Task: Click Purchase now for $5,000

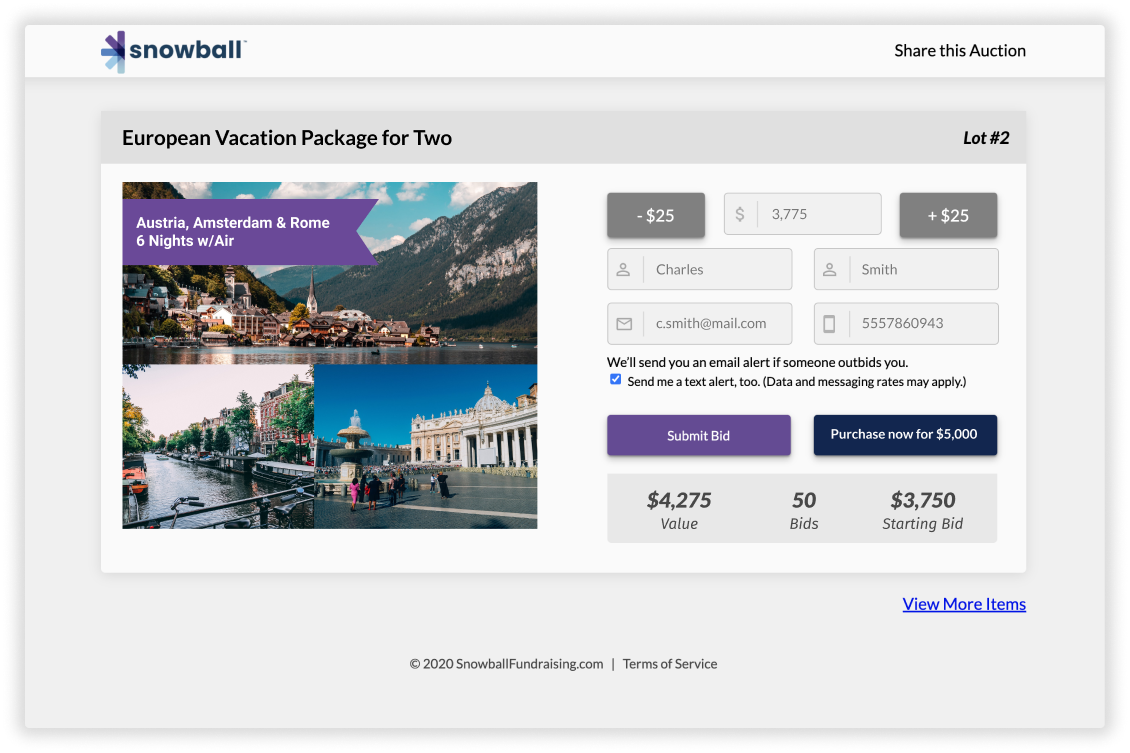Action: pos(905,435)
